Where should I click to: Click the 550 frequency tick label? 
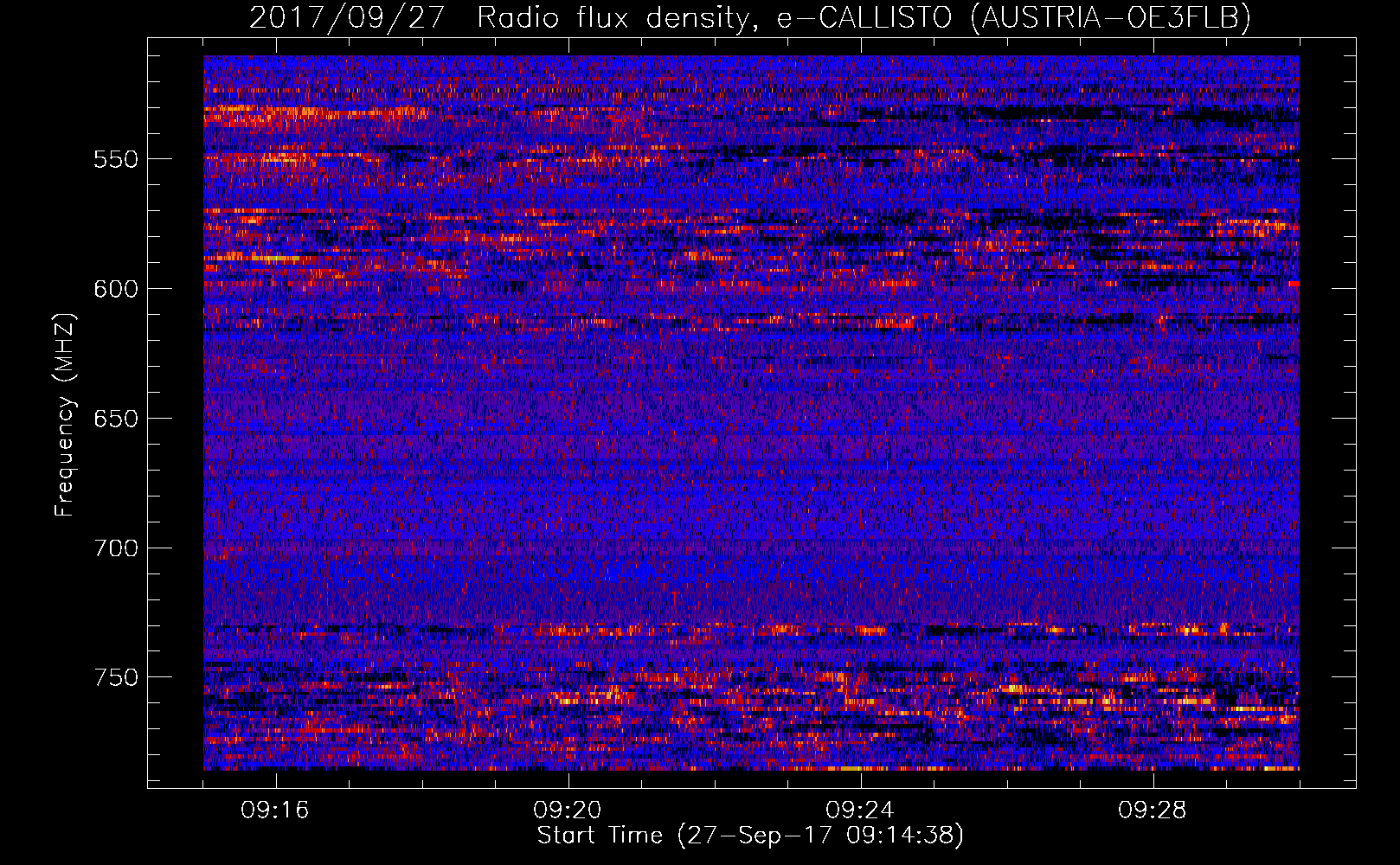116,159
